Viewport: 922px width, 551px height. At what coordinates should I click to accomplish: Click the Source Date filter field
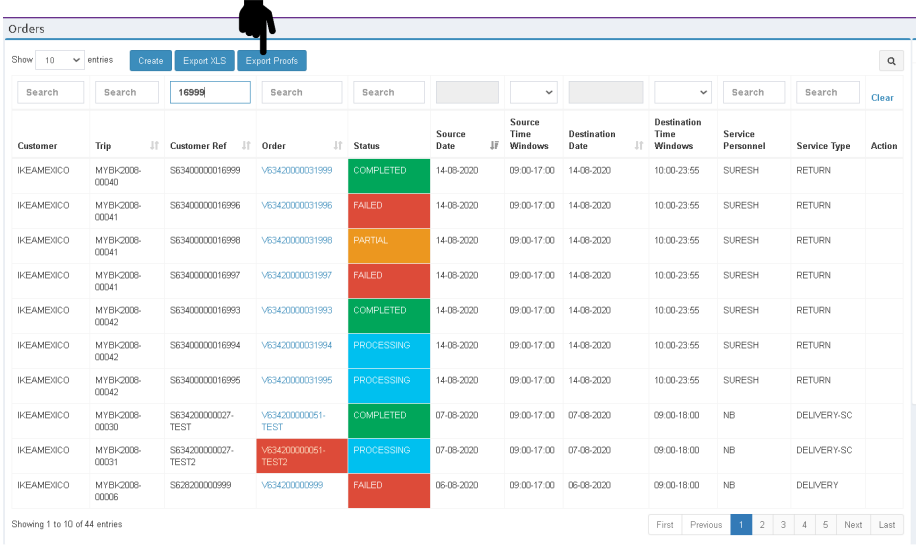467,92
